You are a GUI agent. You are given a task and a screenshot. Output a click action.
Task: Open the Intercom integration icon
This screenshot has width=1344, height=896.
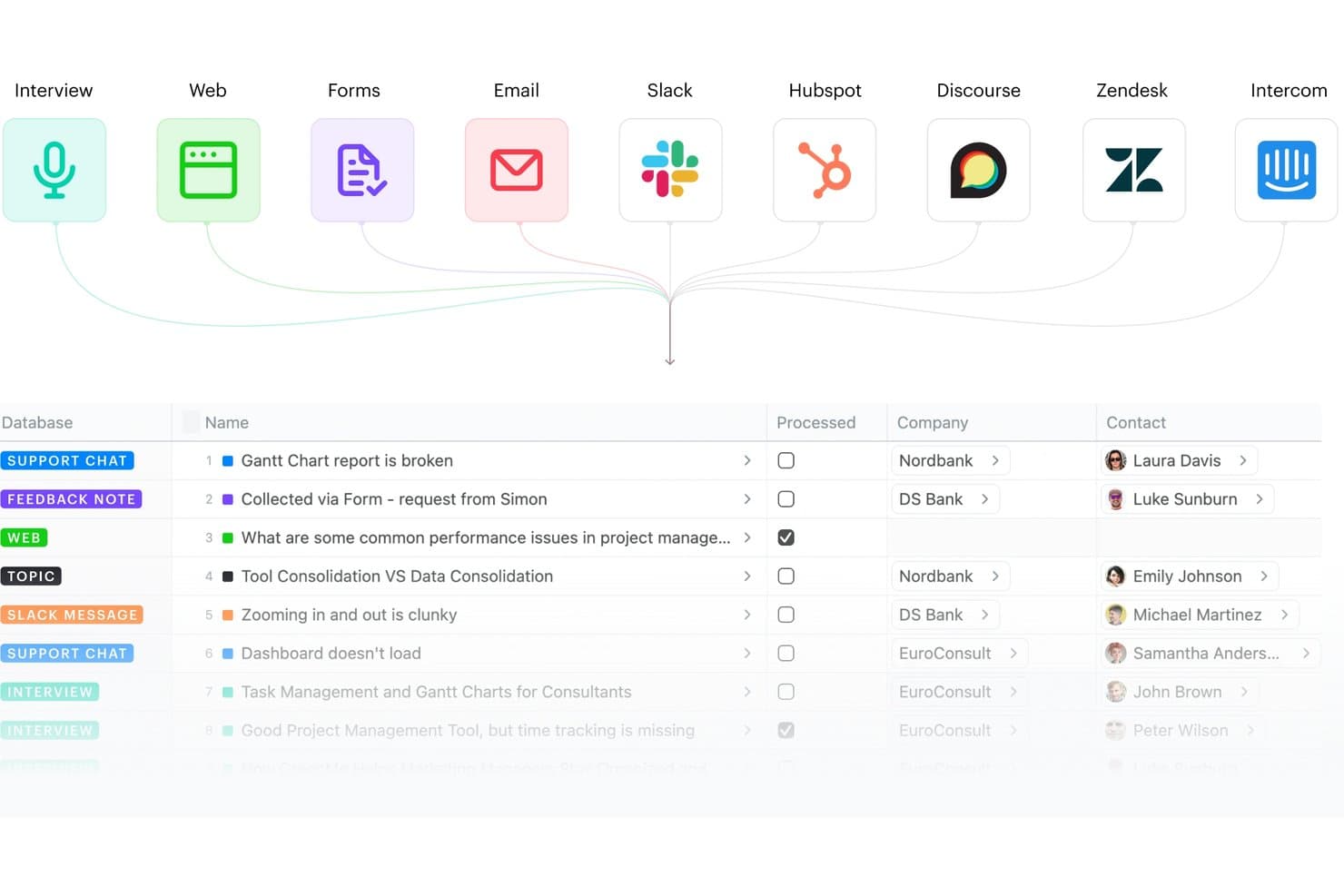[1287, 170]
